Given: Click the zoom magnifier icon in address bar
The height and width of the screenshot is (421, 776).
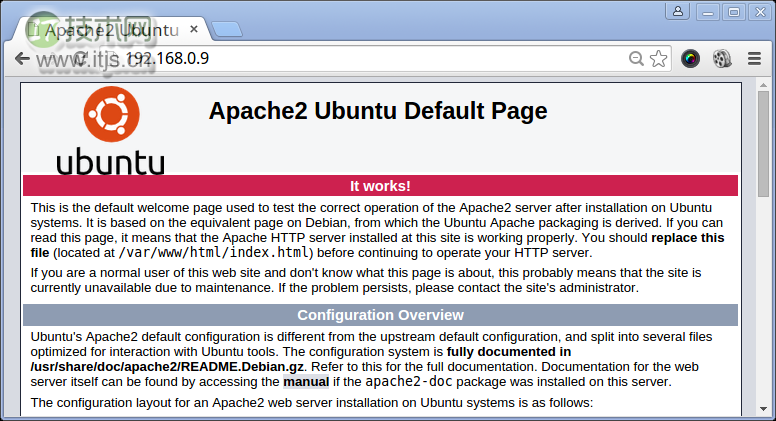Looking at the screenshot, I should [x=636, y=58].
